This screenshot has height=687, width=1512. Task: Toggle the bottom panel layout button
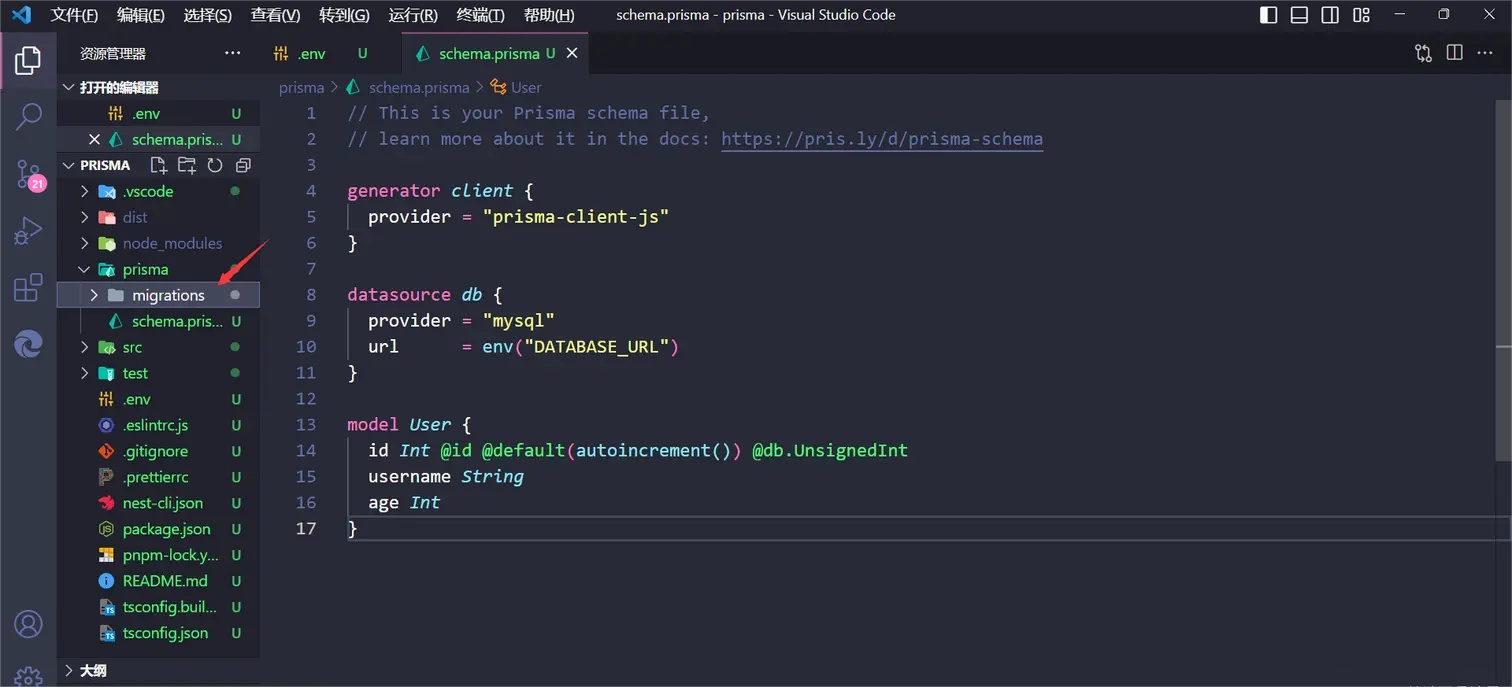click(1299, 15)
